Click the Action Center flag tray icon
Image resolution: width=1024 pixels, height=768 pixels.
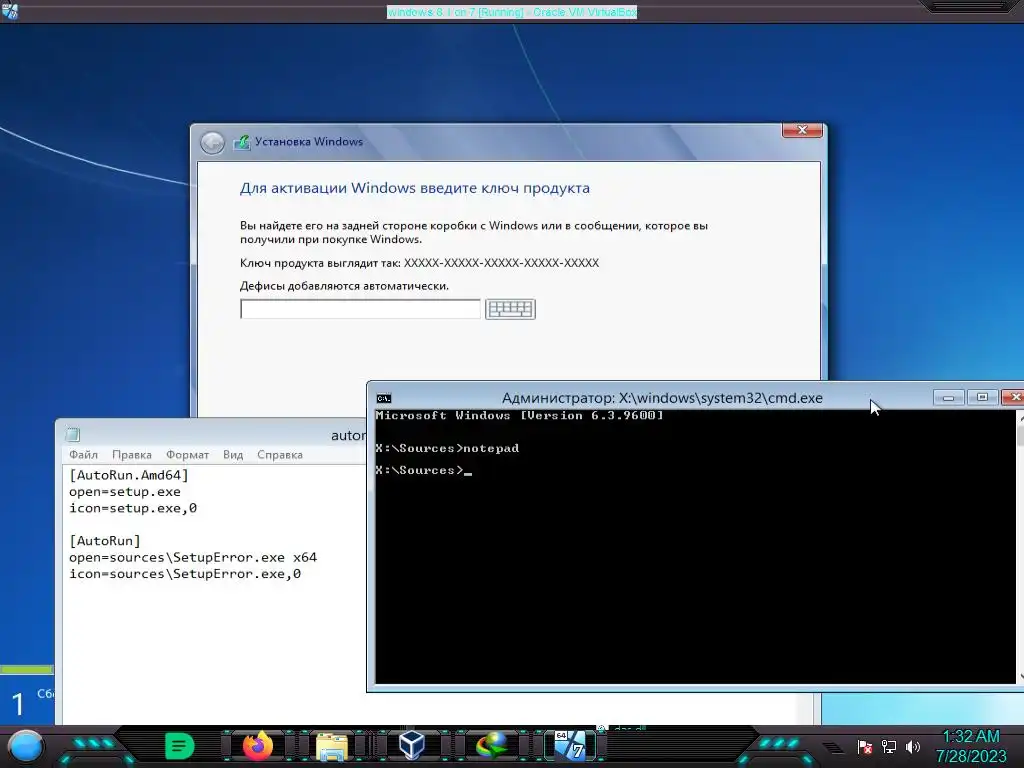[x=865, y=746]
